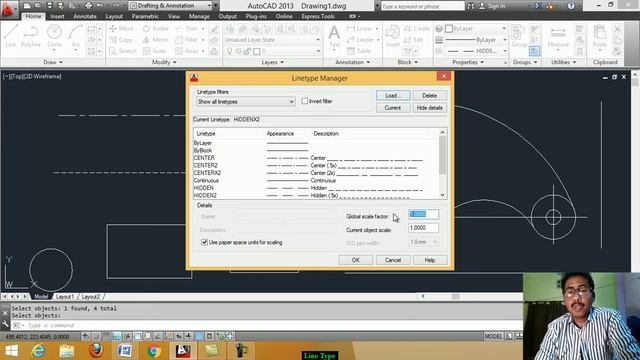Click Cancel in Linetype Manager

click(393, 260)
